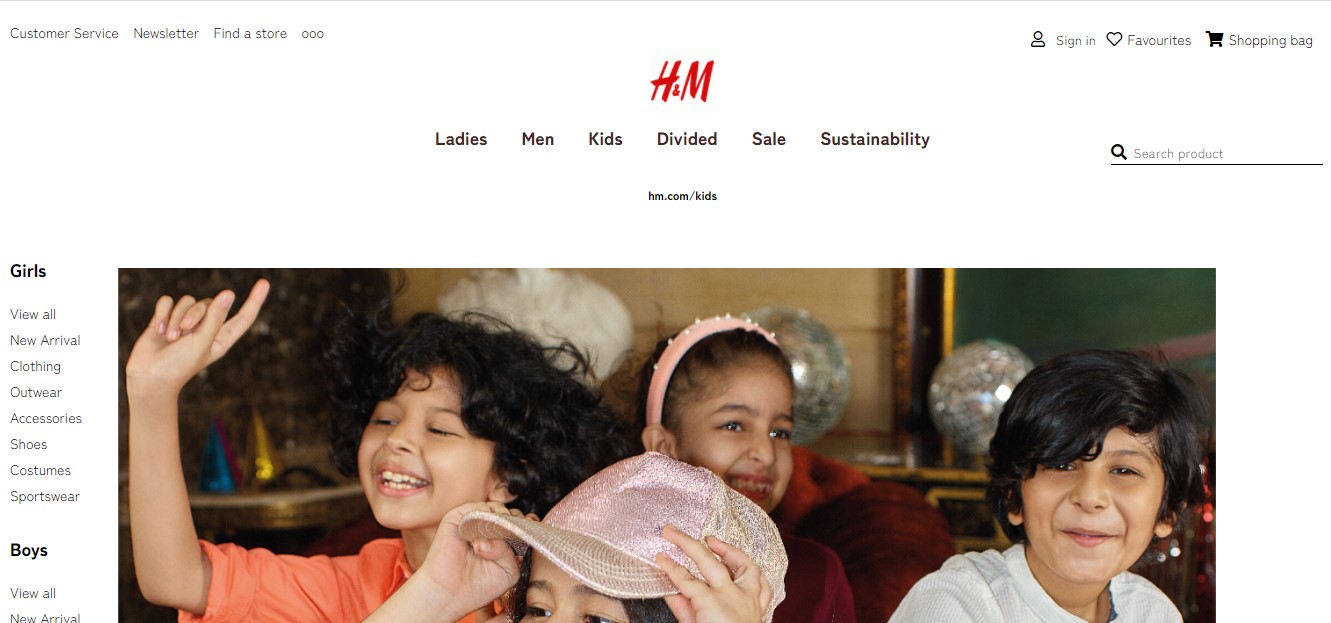Open the Newsletter link
Image resolution: width=1331 pixels, height=623 pixels.
tap(166, 33)
